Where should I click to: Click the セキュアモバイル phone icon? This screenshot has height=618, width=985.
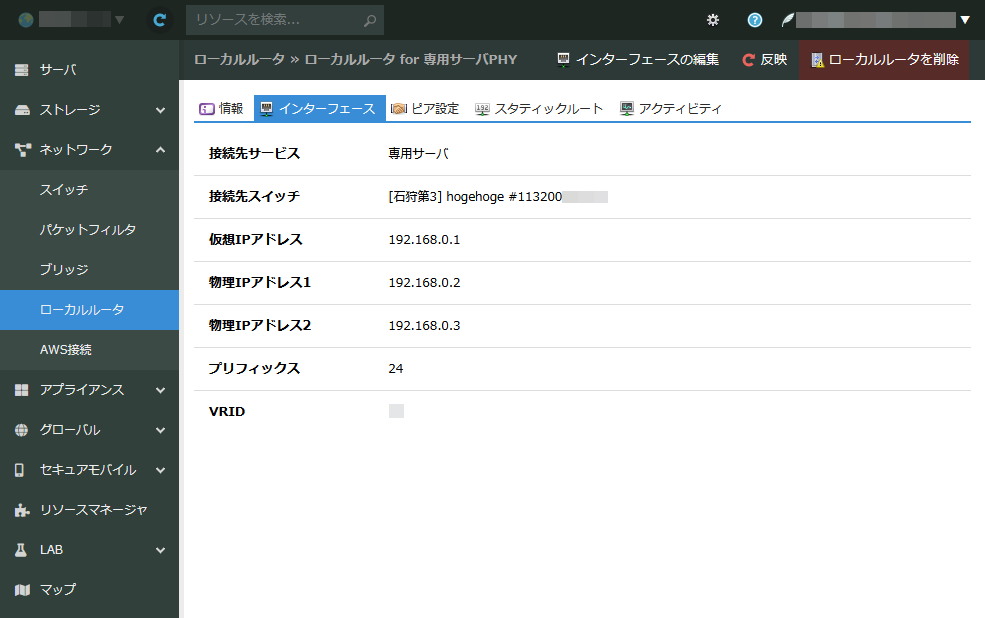pos(19,470)
